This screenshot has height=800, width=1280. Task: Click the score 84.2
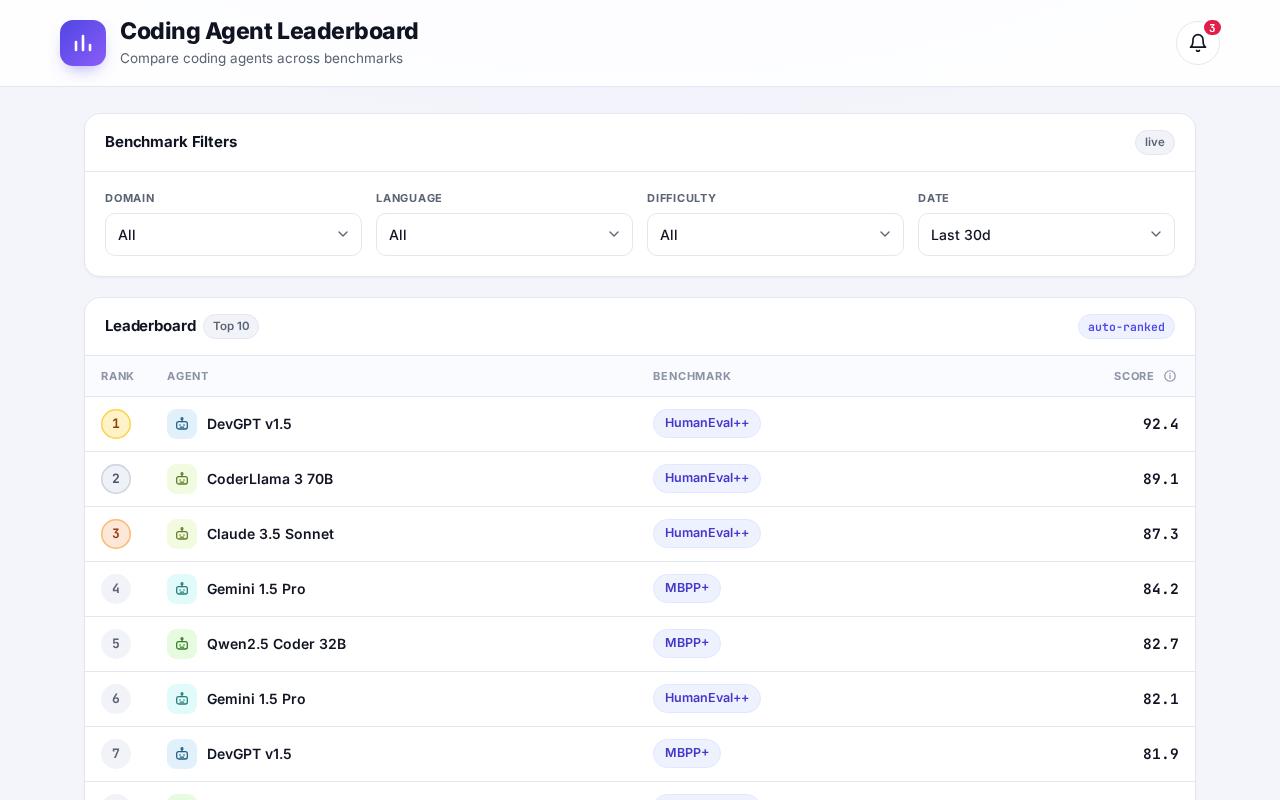coord(1161,589)
